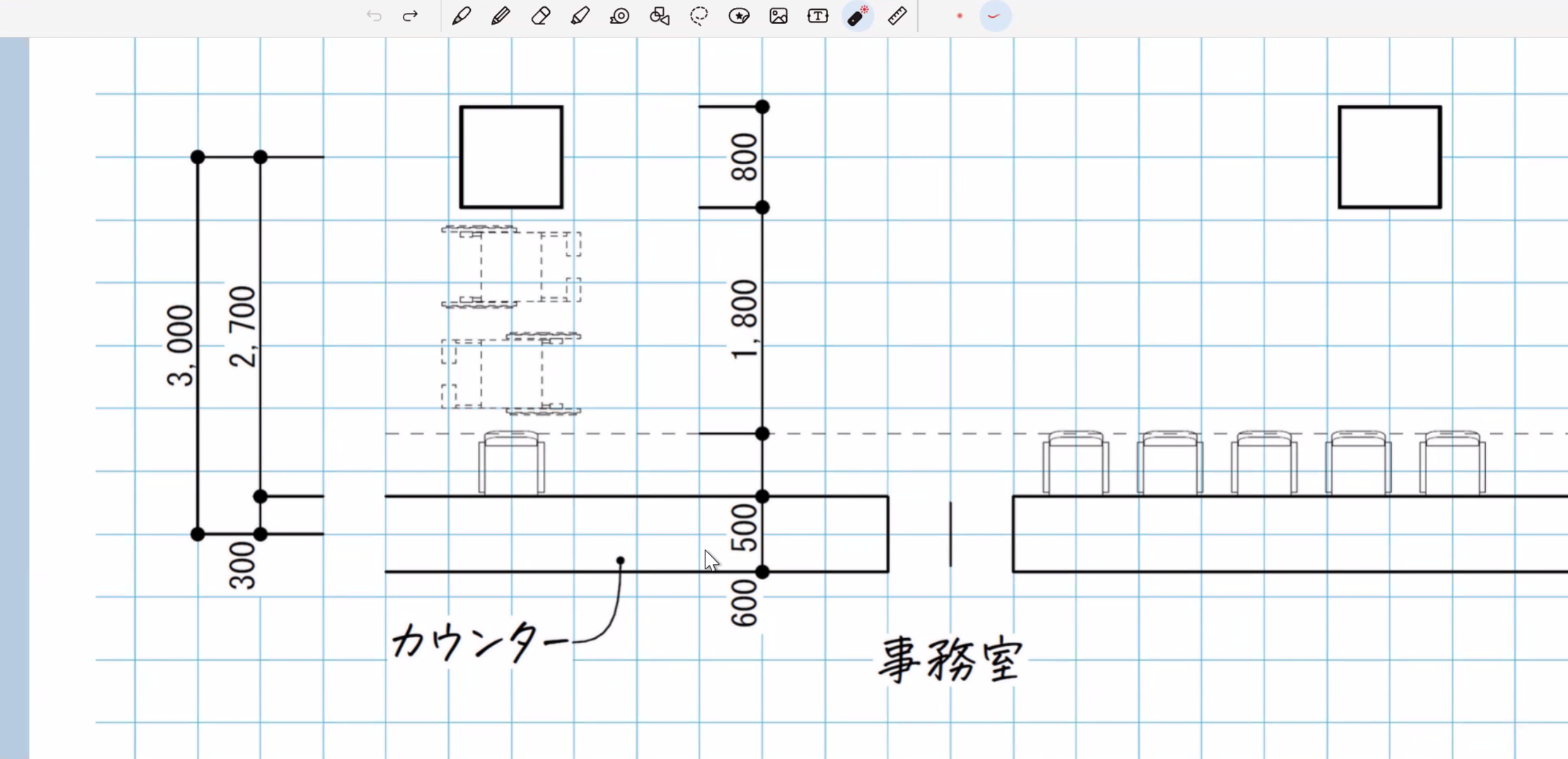The height and width of the screenshot is (759, 1568).
Task: Select the Pencil tool
Action: pyautogui.click(x=501, y=16)
